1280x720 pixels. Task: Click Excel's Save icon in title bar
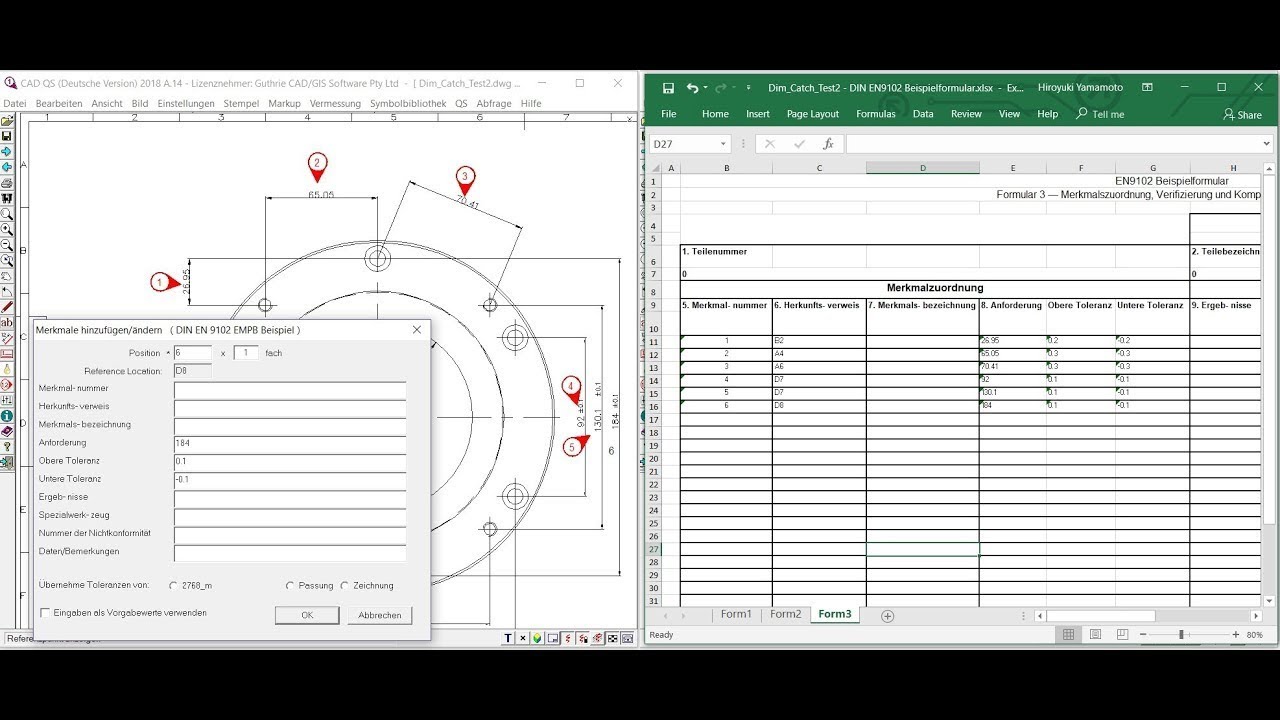click(668, 88)
